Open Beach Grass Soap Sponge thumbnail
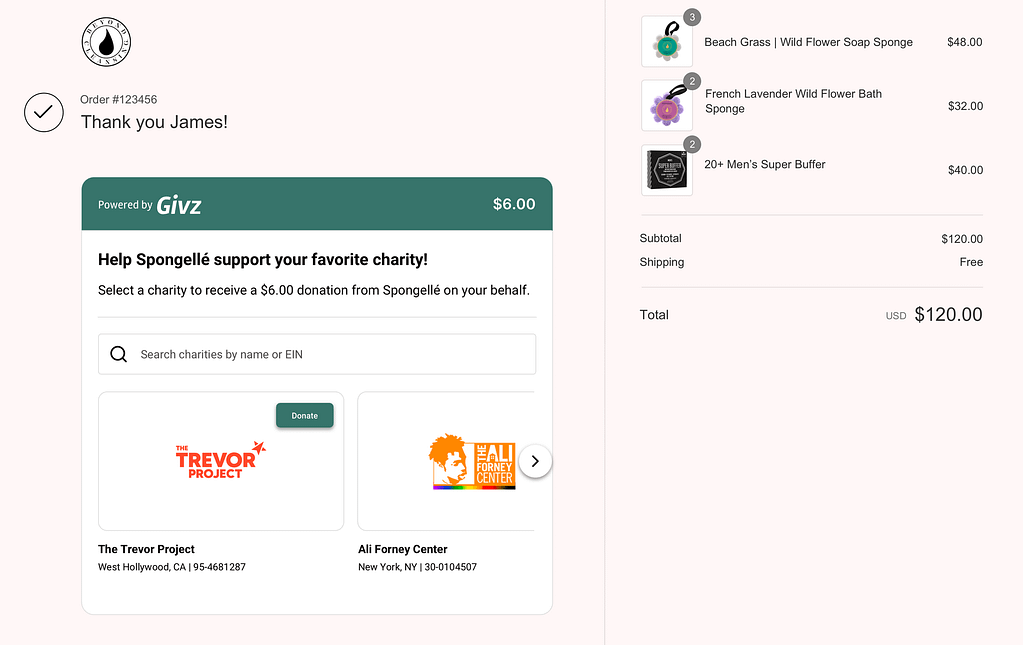Viewport: 1023px width, 645px height. coord(667,42)
